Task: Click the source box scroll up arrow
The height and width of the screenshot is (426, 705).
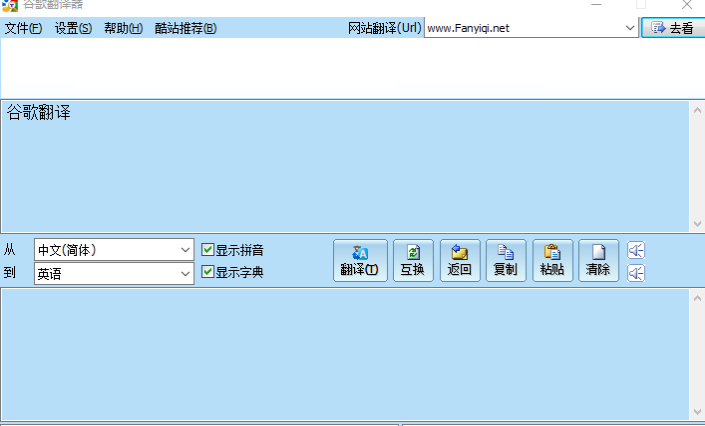Action: coord(697,110)
